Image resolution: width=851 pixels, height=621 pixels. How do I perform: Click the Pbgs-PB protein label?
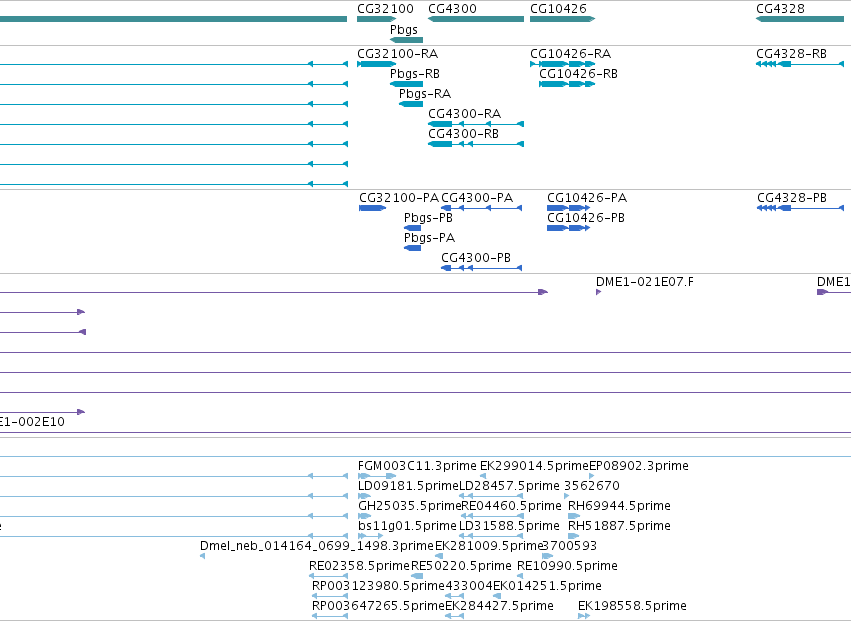pos(428,218)
